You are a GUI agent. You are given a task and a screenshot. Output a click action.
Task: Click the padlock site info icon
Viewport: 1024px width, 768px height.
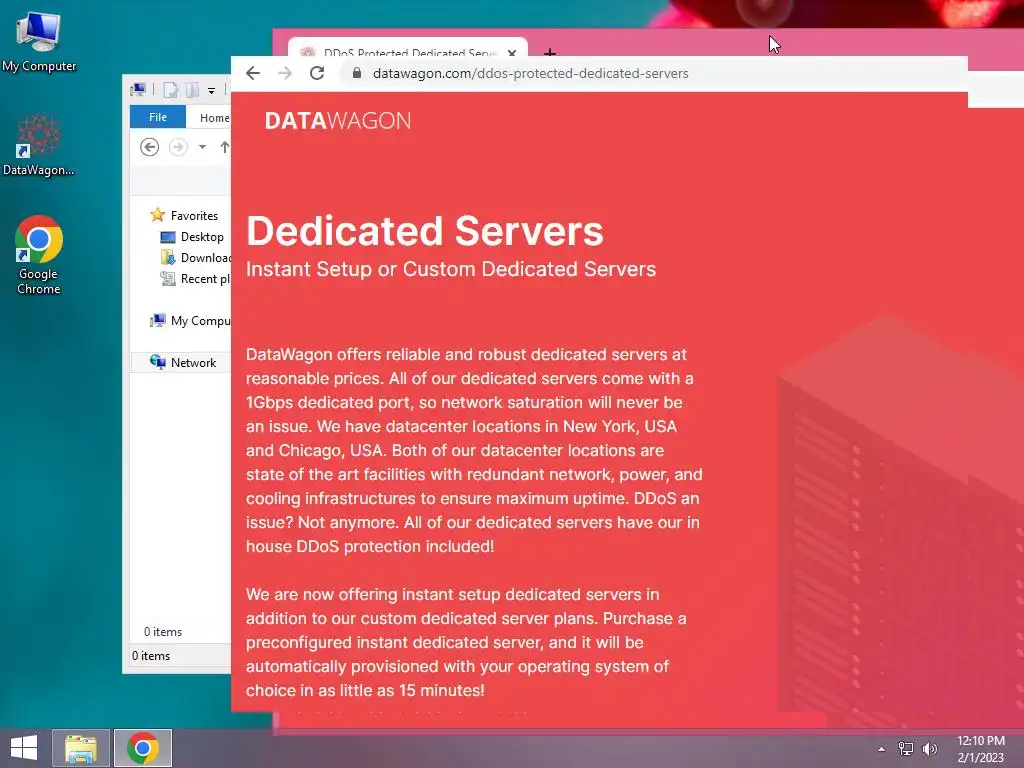pos(357,72)
